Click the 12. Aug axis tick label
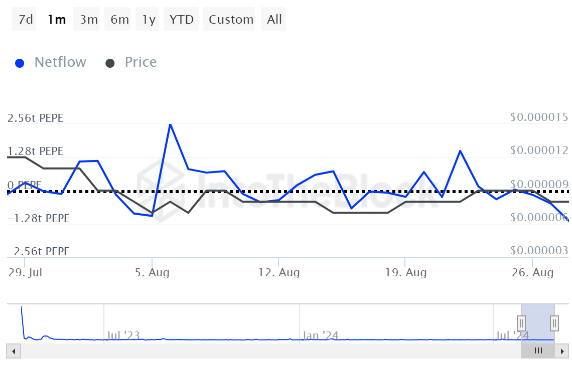Image resolution: width=572 pixels, height=368 pixels. 279,272
